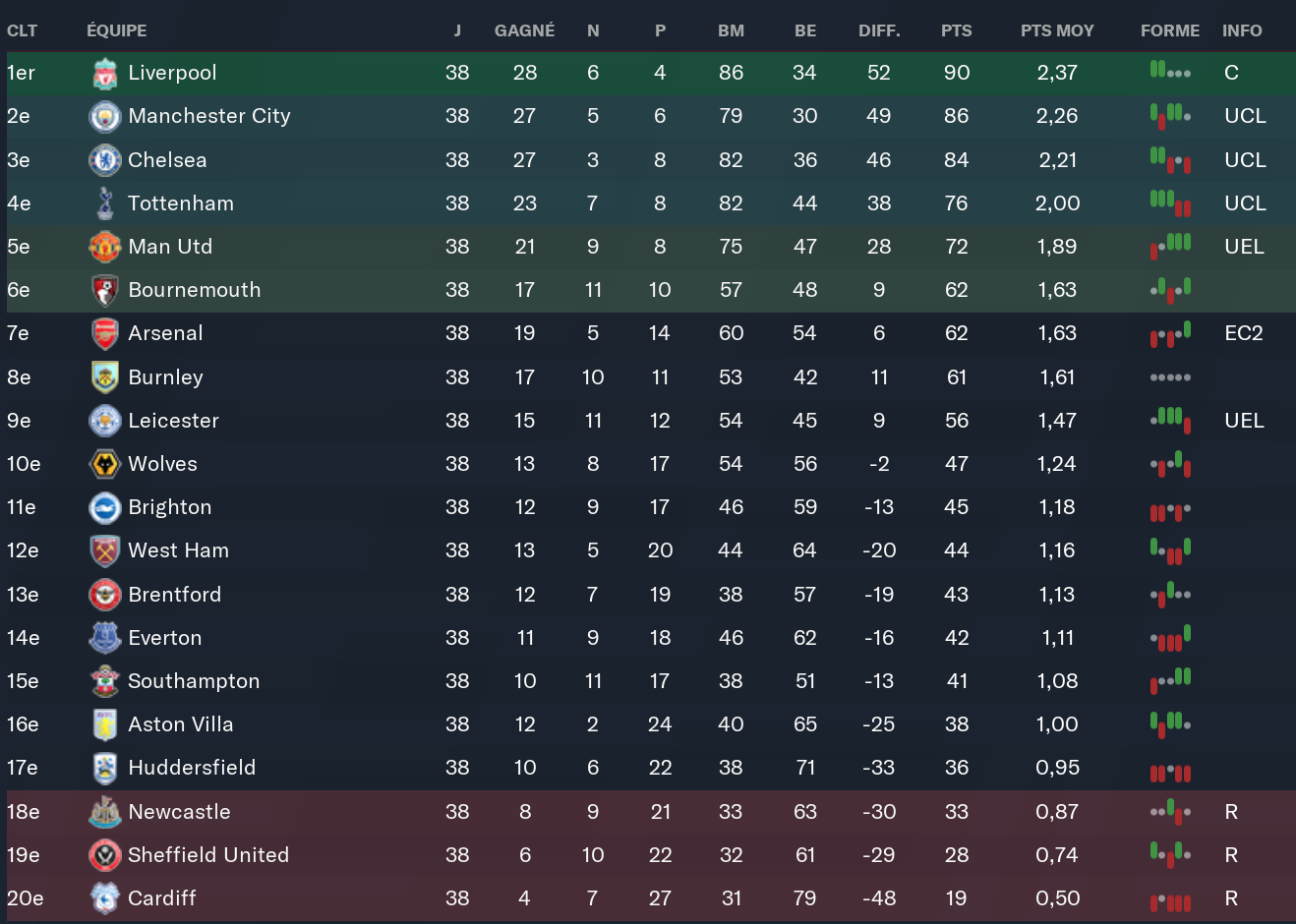Click the Cardiff crest icon
The height and width of the screenshot is (924, 1296).
pyautogui.click(x=104, y=898)
